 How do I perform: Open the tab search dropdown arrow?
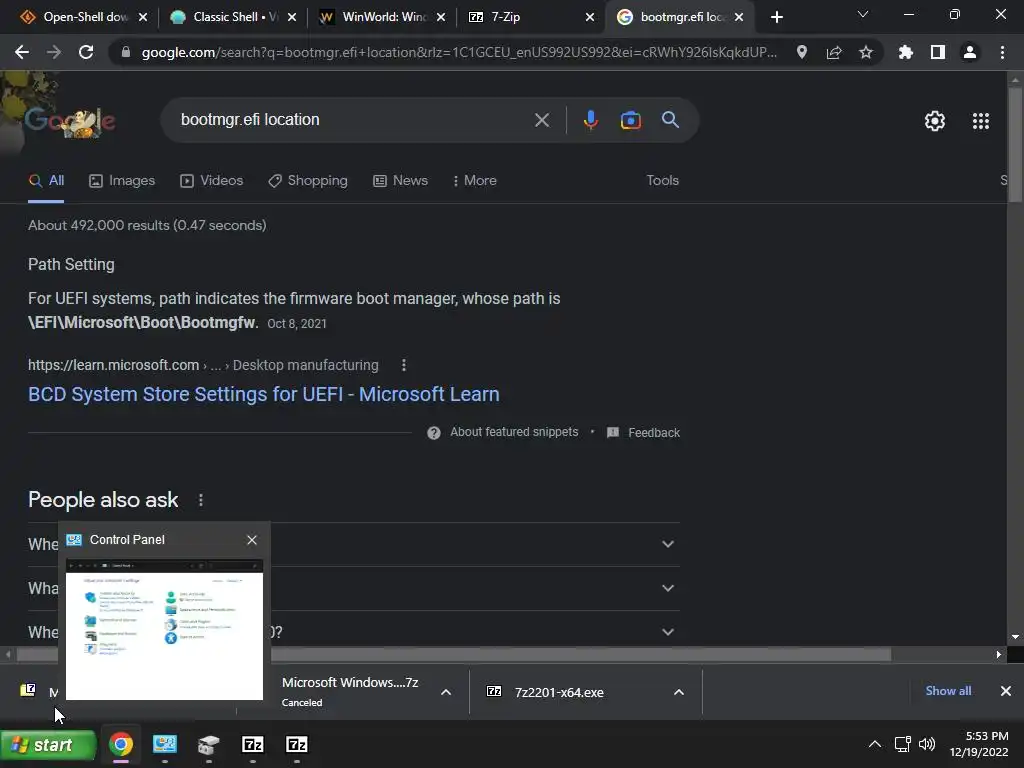click(x=863, y=14)
